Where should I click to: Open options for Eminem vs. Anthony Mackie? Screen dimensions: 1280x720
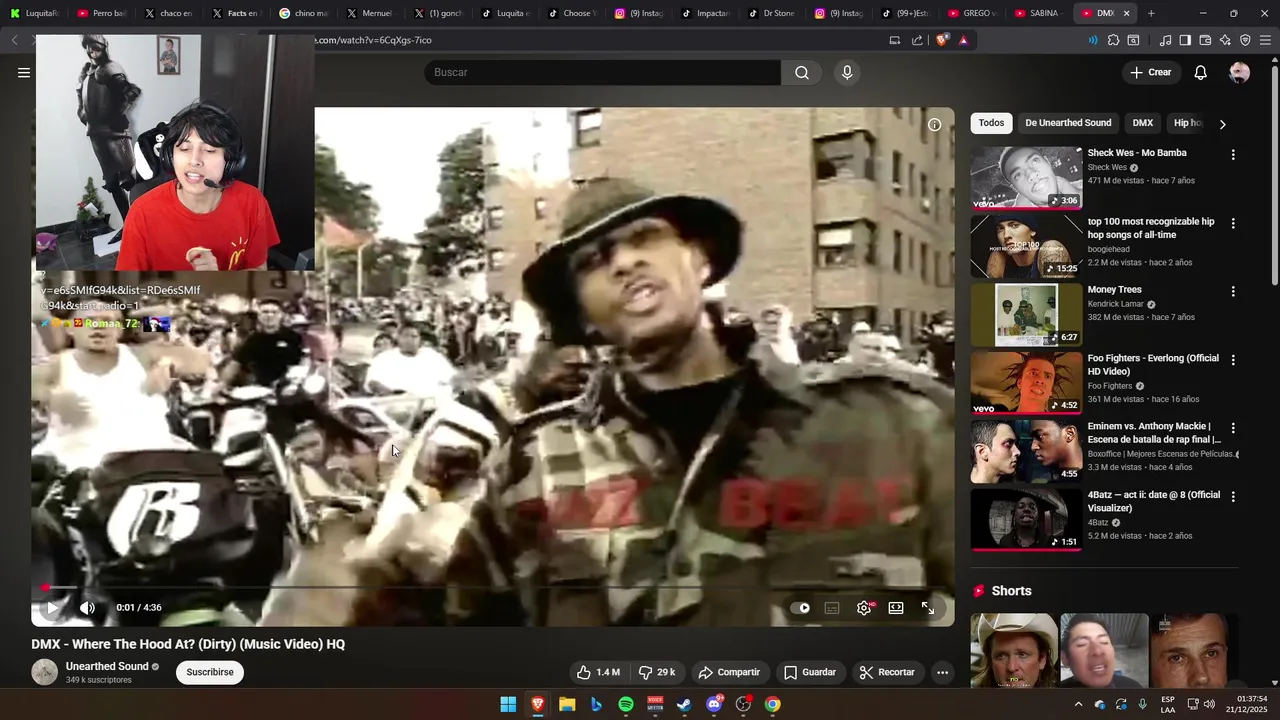[1233, 428]
